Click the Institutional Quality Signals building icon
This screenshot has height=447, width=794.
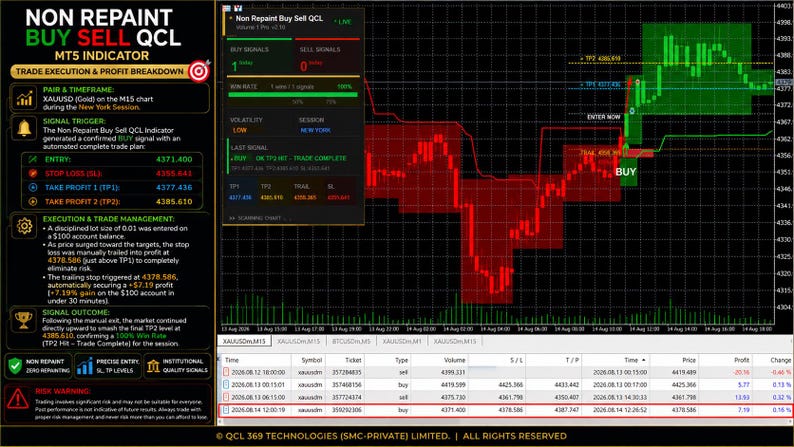(x=153, y=365)
